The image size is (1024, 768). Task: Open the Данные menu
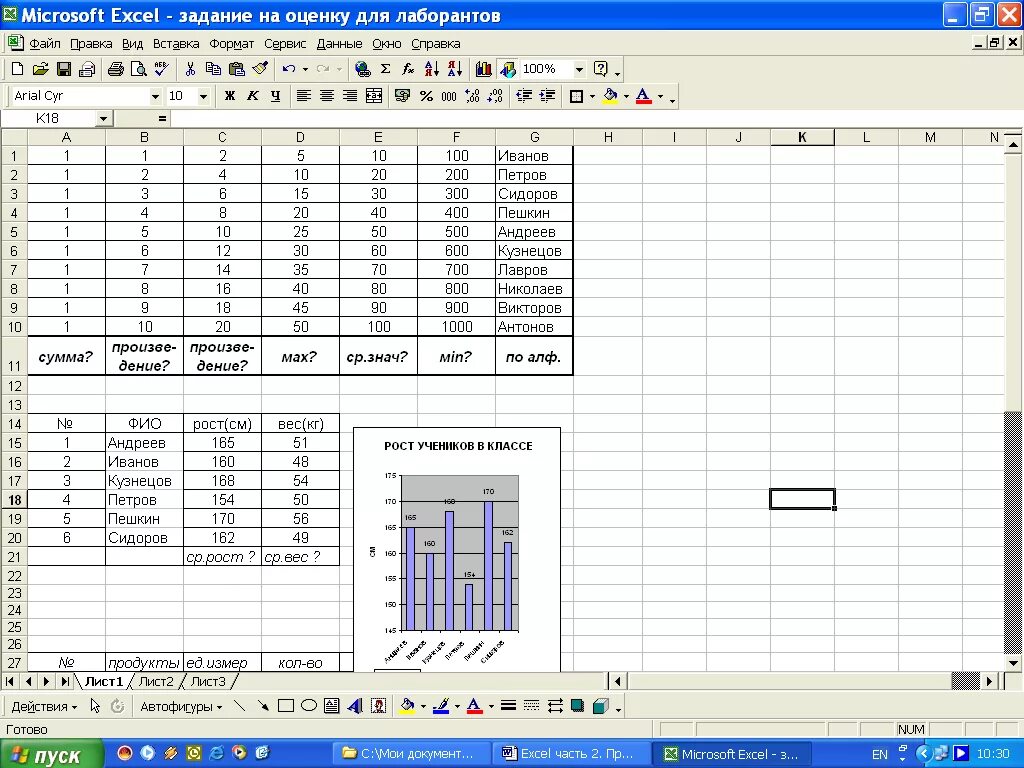[x=339, y=44]
